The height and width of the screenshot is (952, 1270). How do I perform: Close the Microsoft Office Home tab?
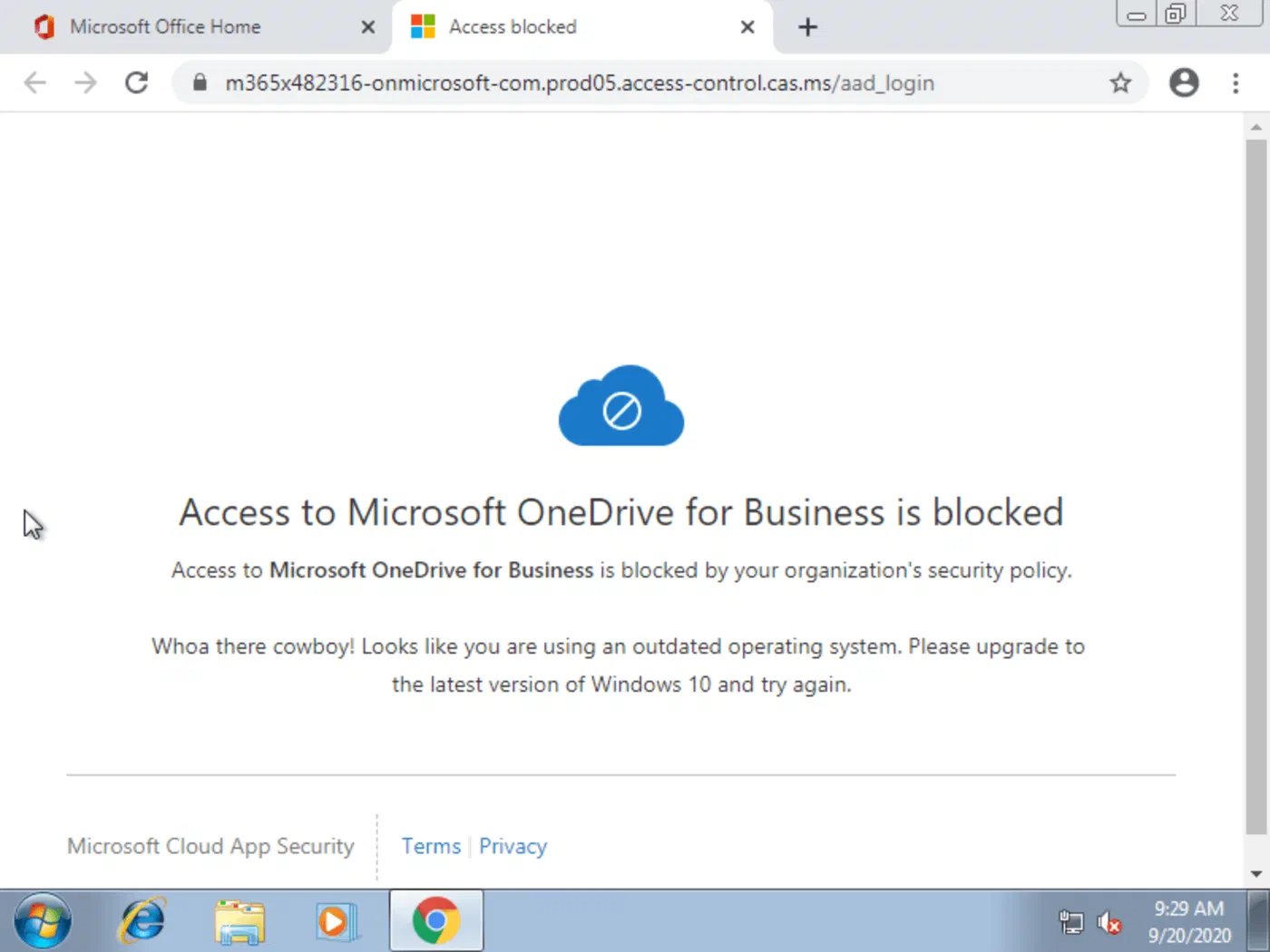point(368,27)
